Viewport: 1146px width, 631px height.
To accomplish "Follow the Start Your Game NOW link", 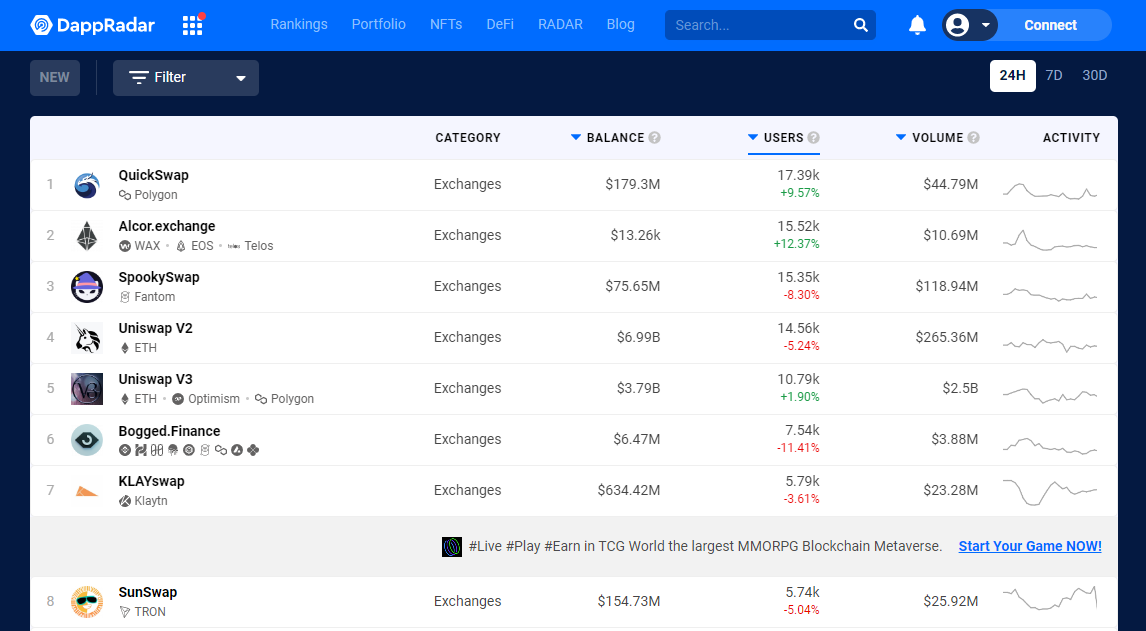I will click(x=1030, y=546).
